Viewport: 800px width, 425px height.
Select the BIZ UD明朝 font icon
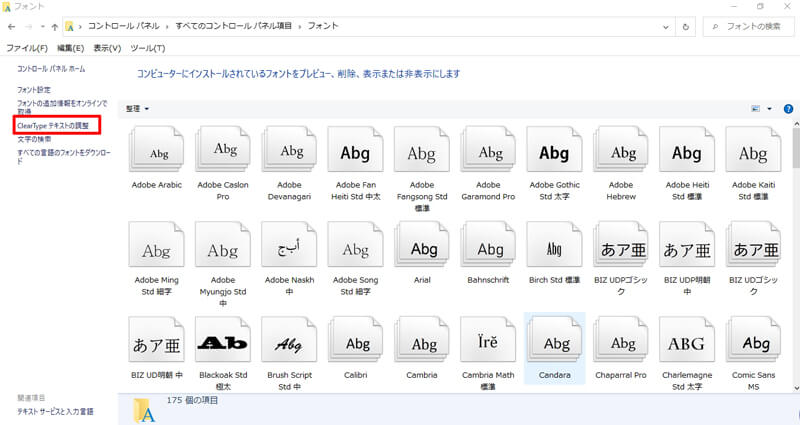tap(156, 340)
